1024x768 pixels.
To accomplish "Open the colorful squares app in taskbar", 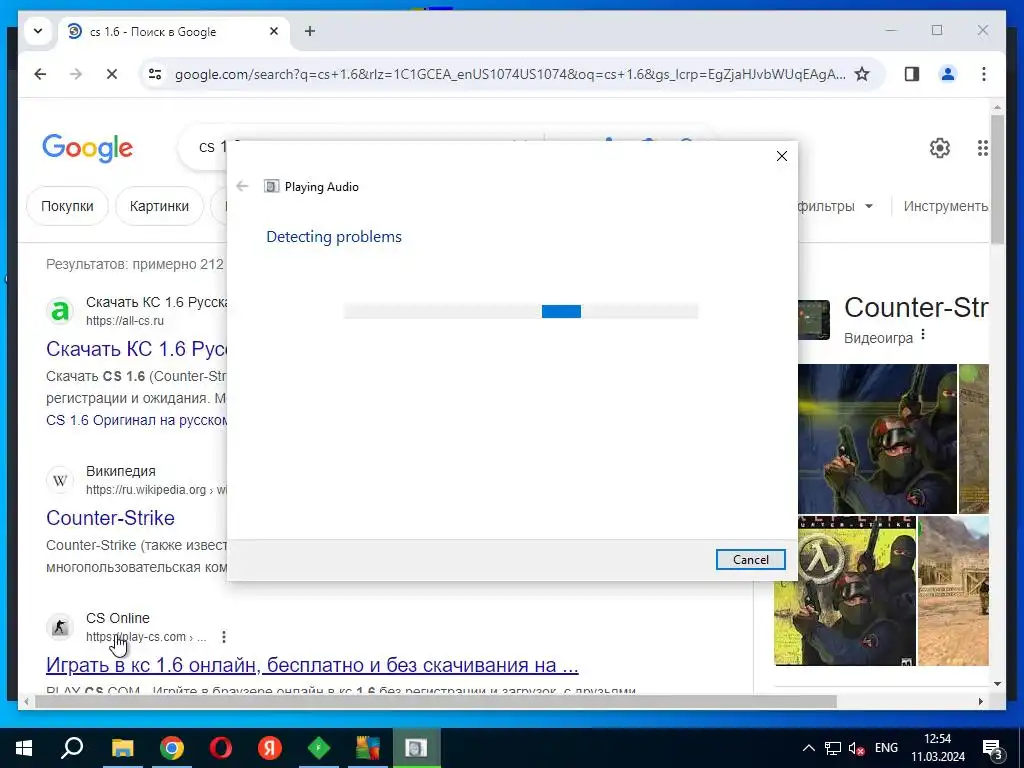I will [x=368, y=748].
